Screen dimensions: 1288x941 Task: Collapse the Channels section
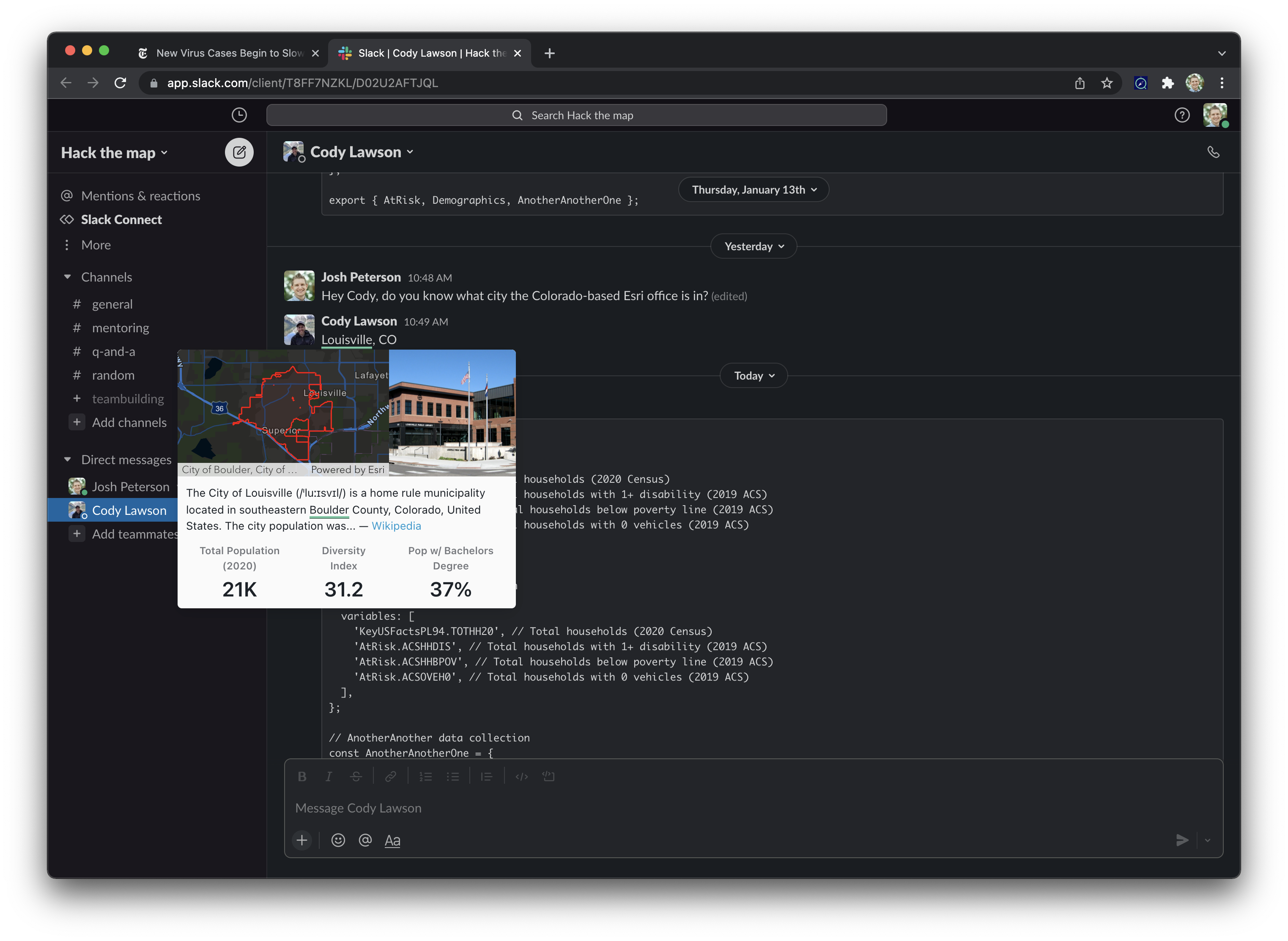[x=68, y=277]
